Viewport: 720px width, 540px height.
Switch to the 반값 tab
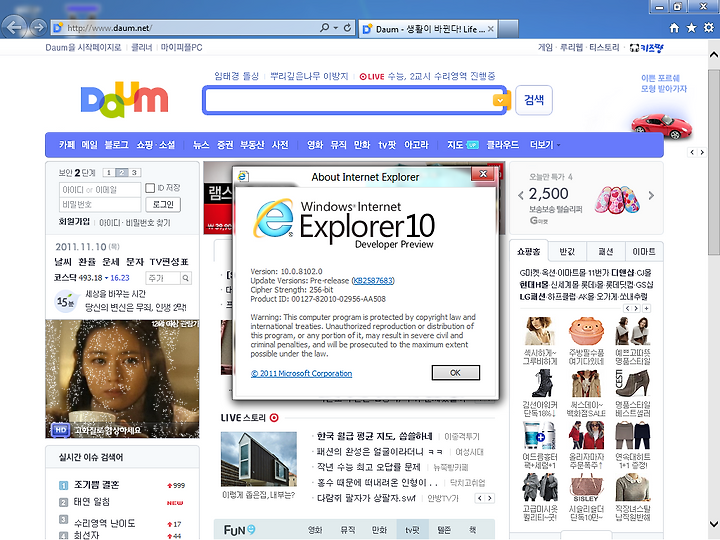point(567,252)
